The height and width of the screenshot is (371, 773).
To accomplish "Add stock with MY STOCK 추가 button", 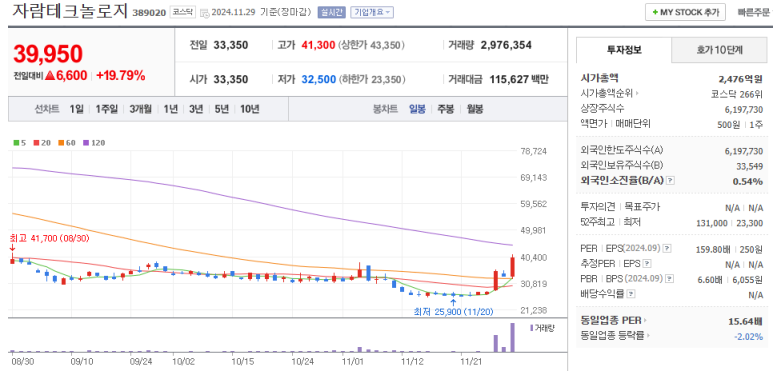I will 685,12.
